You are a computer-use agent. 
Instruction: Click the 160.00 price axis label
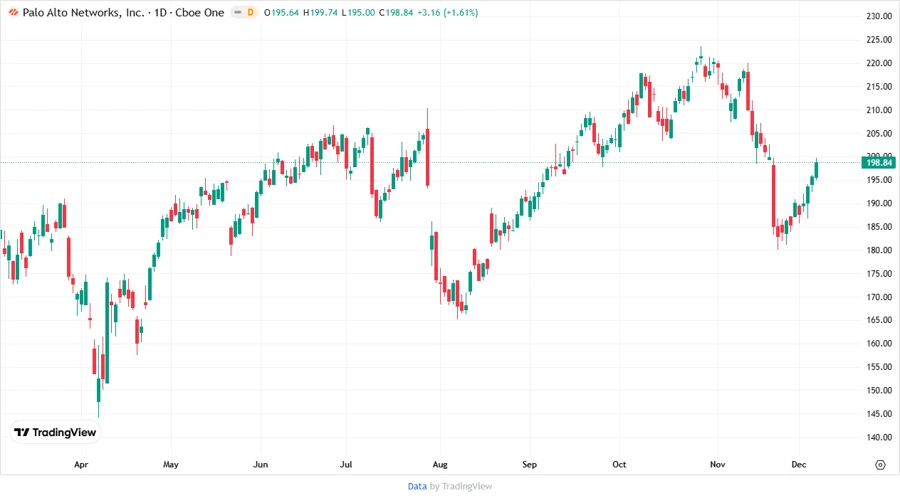(879, 344)
